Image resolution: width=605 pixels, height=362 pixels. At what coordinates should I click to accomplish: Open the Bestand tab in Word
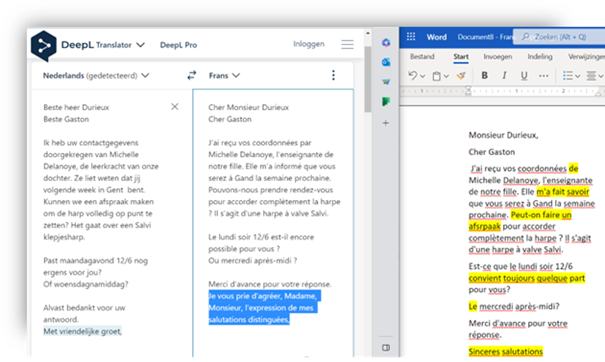point(422,57)
